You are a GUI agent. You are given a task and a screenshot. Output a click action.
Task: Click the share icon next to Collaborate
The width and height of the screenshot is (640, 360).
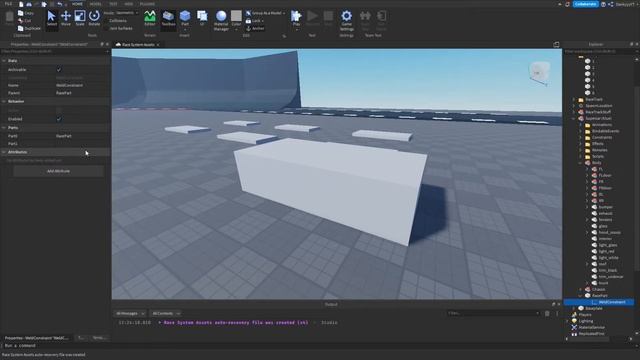611,4
